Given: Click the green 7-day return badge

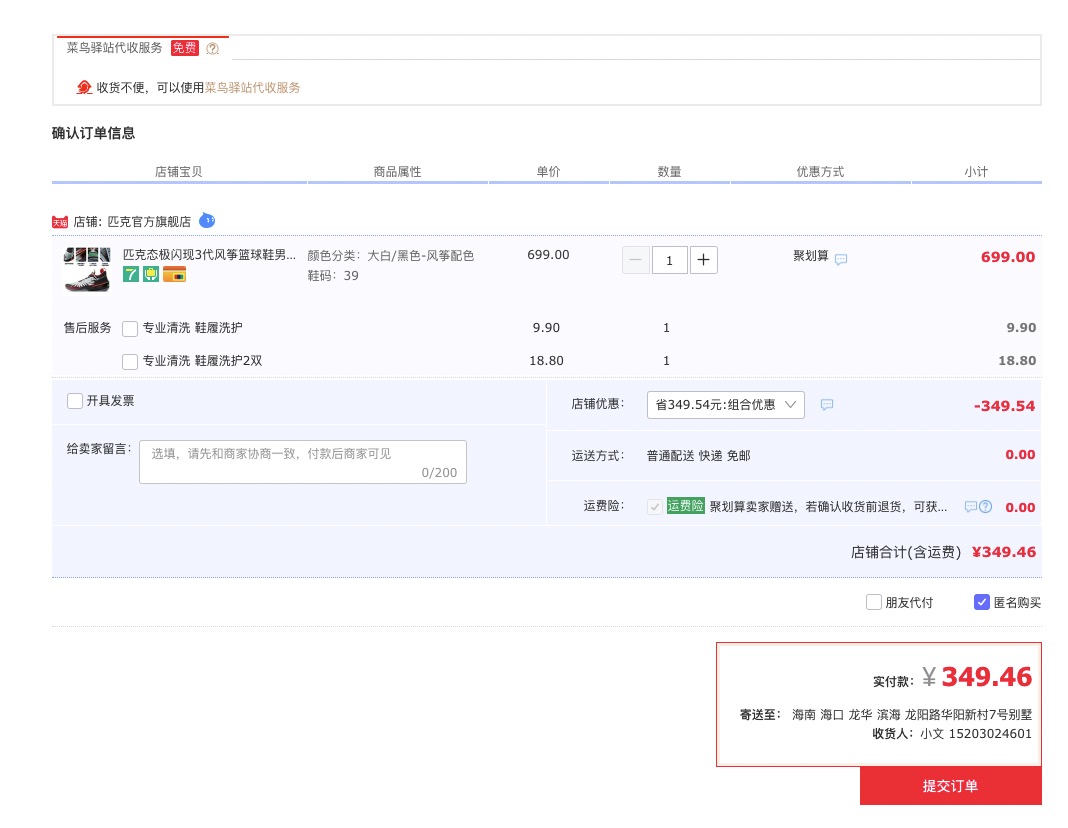Looking at the screenshot, I should click(x=131, y=274).
